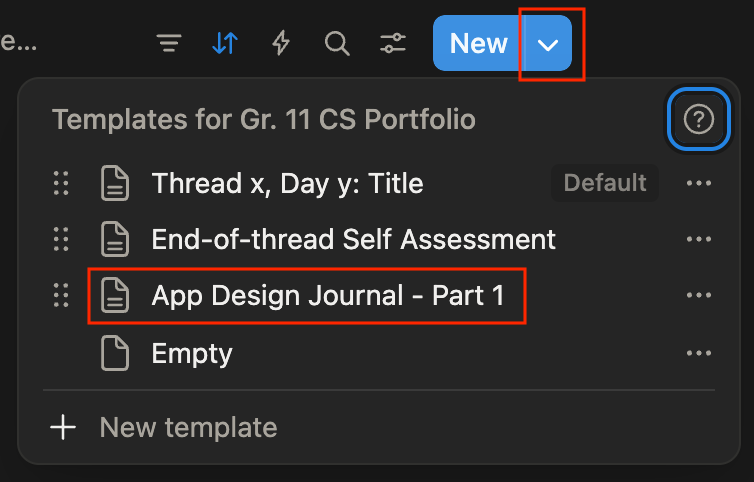Click the blue New button
Screen dimensions: 754x482
tap(478, 44)
